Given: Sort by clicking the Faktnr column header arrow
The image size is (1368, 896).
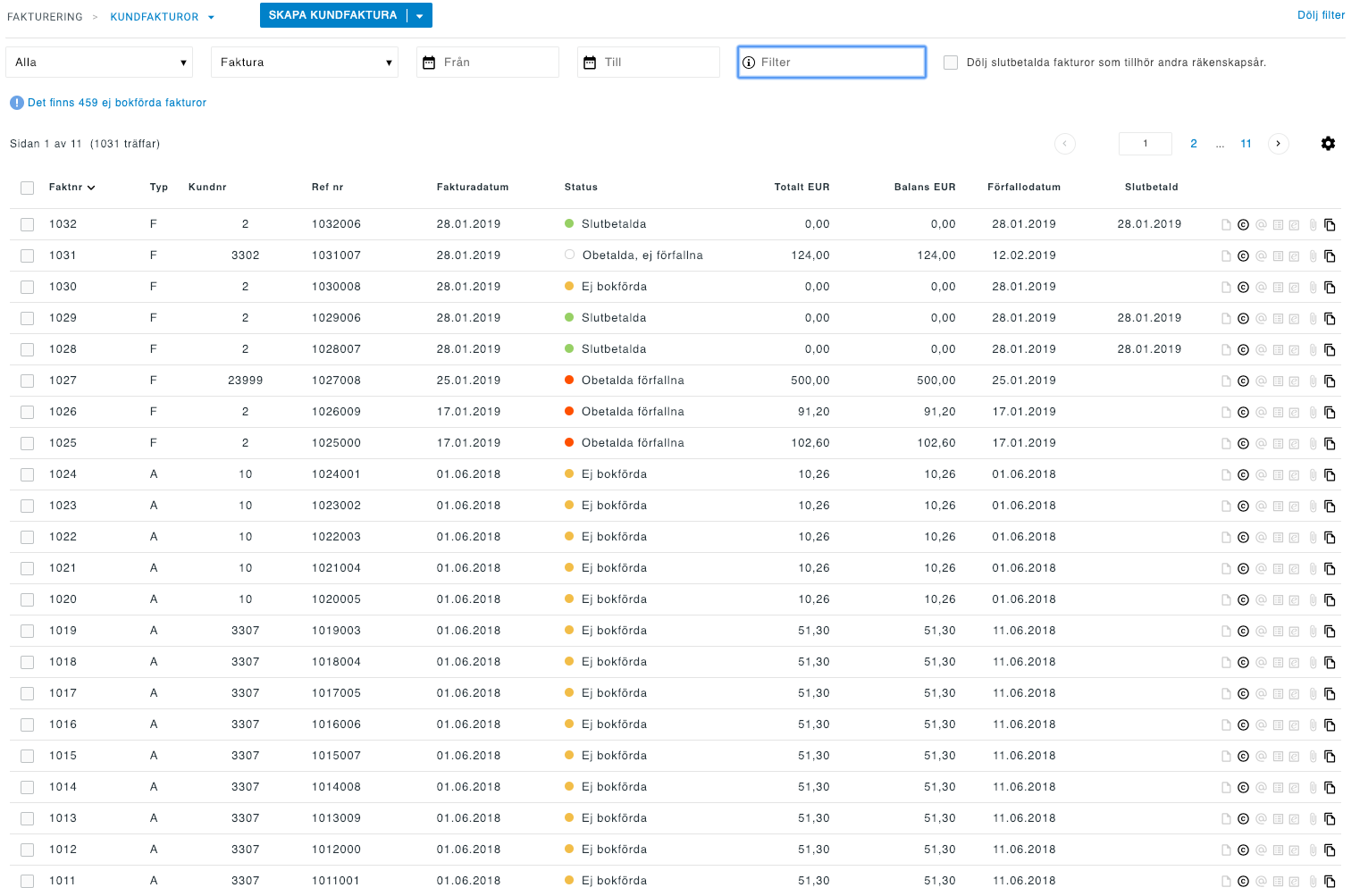Looking at the screenshot, I should pyautogui.click(x=92, y=188).
